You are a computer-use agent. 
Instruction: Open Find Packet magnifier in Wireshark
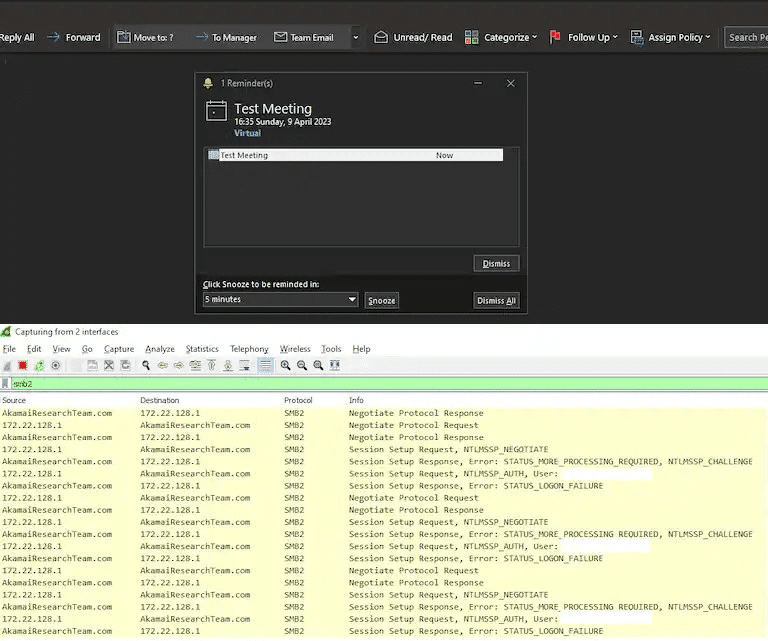tap(146, 365)
